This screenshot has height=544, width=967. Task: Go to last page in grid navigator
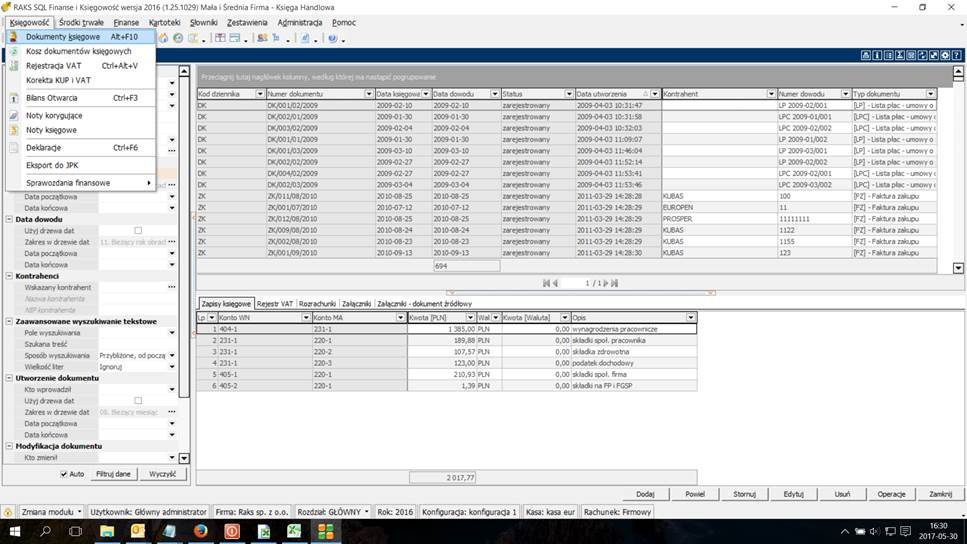(614, 283)
